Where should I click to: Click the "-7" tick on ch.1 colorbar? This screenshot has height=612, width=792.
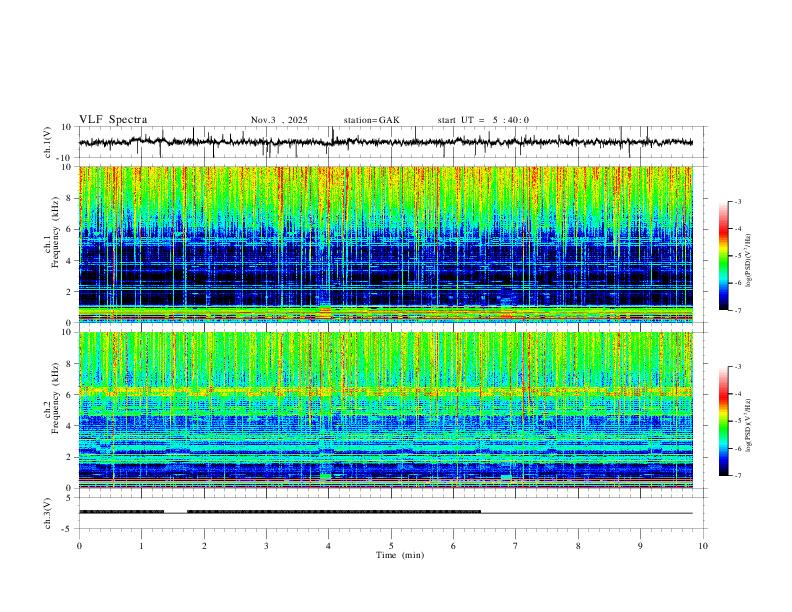click(x=737, y=311)
